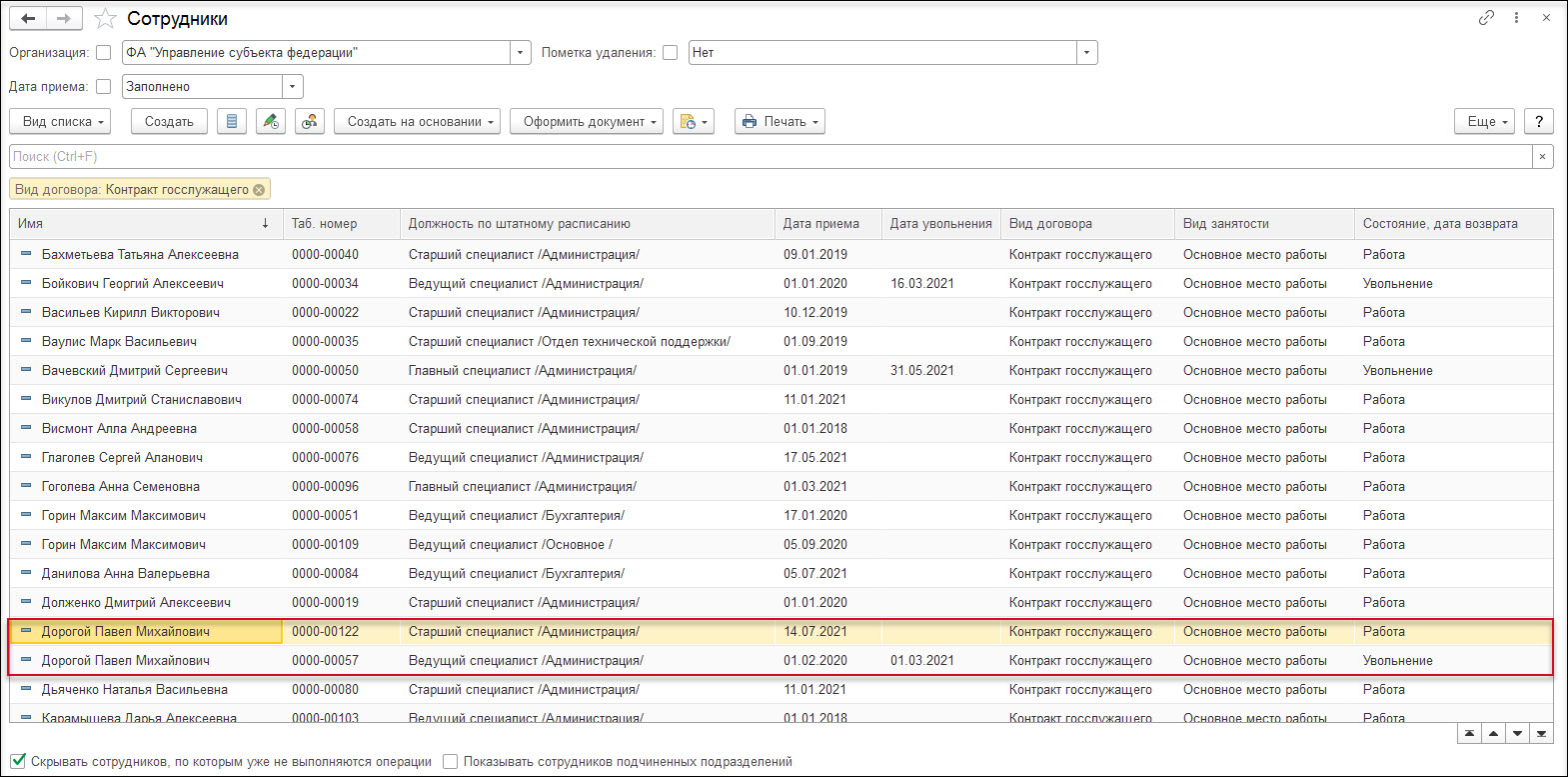Click the row icon for Викулов Дмитрий Станиславович
The image size is (1568, 777).
[x=26, y=399]
